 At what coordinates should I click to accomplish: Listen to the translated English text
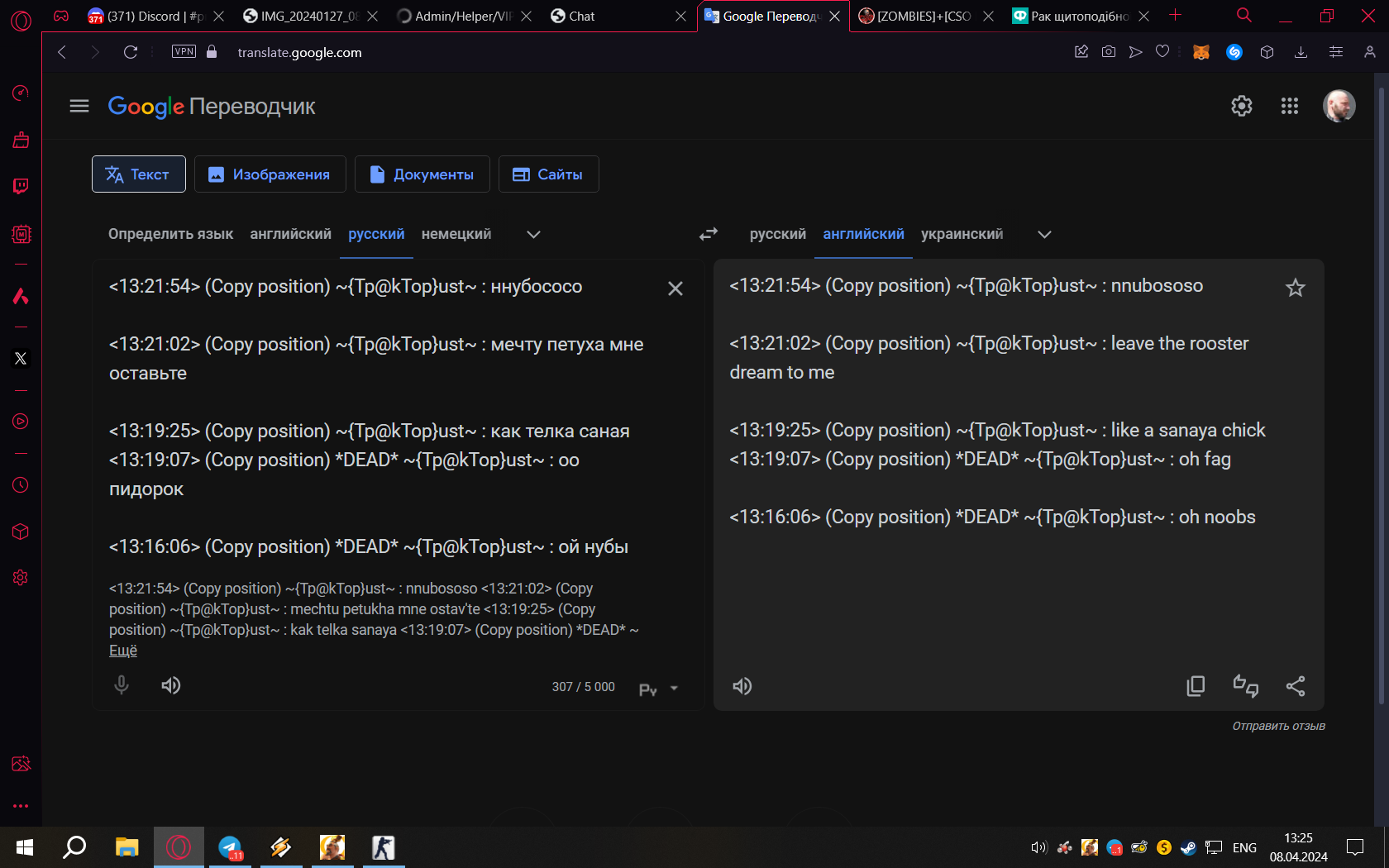pyautogui.click(x=742, y=686)
